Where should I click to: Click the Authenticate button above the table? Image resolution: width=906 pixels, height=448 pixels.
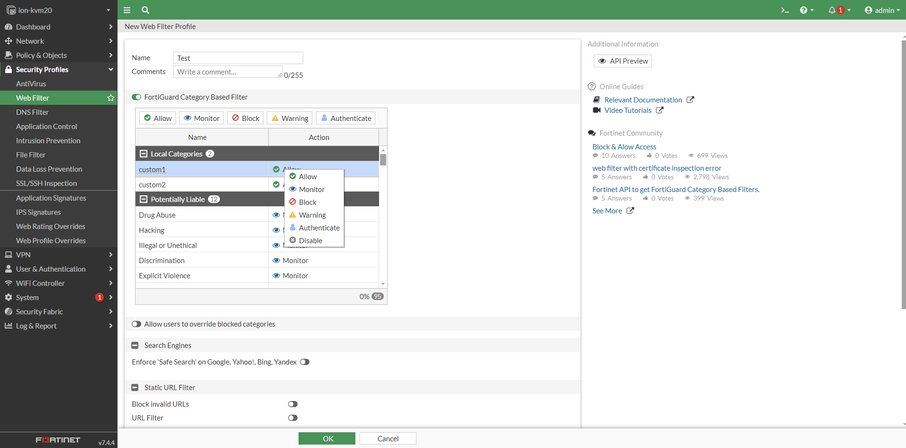[x=346, y=118]
